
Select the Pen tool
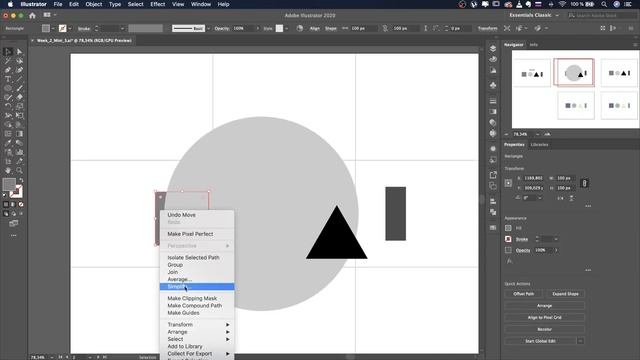(8, 70)
